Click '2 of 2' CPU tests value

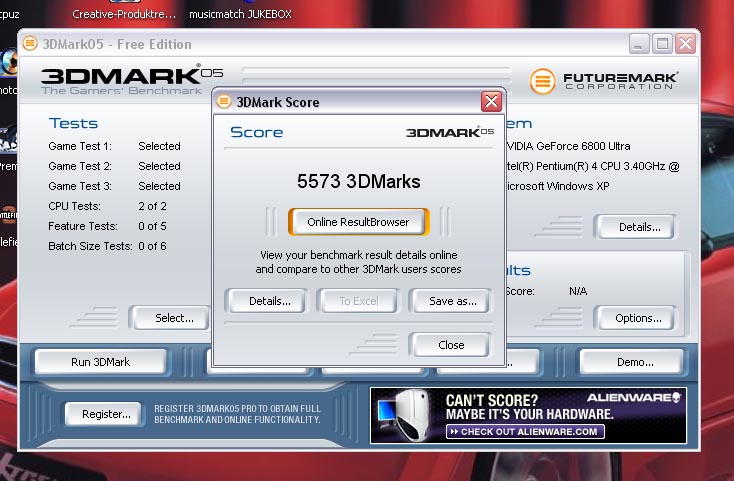pos(152,206)
